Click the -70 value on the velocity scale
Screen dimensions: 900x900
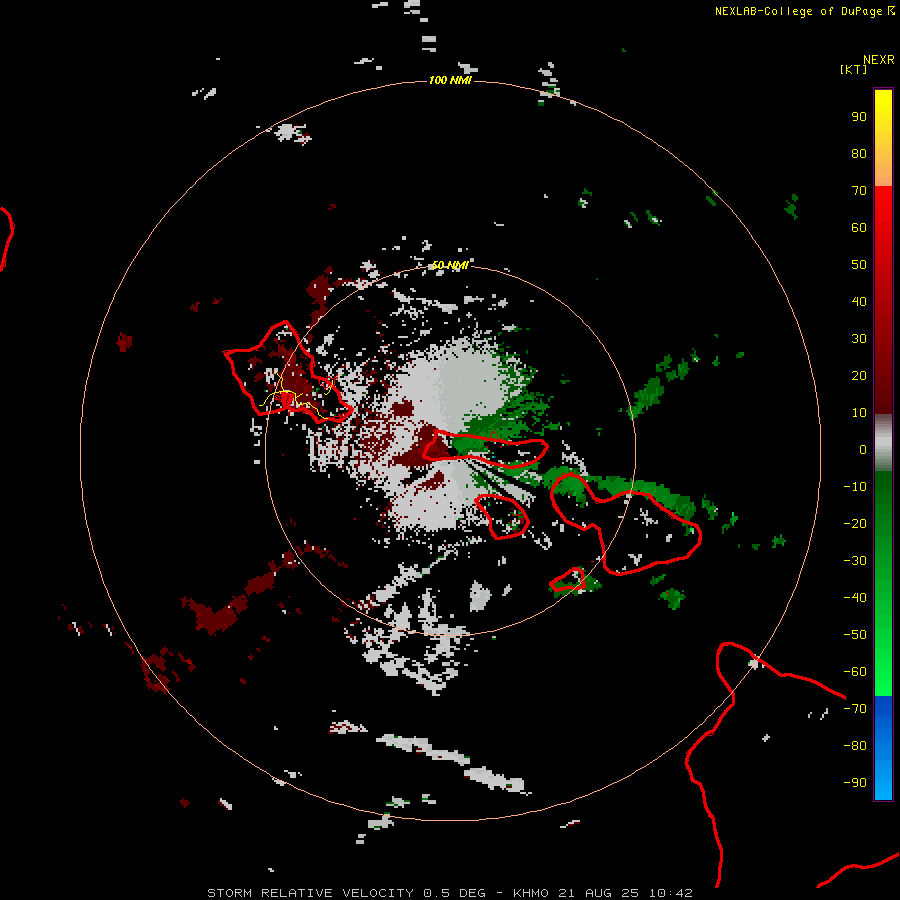tap(855, 709)
